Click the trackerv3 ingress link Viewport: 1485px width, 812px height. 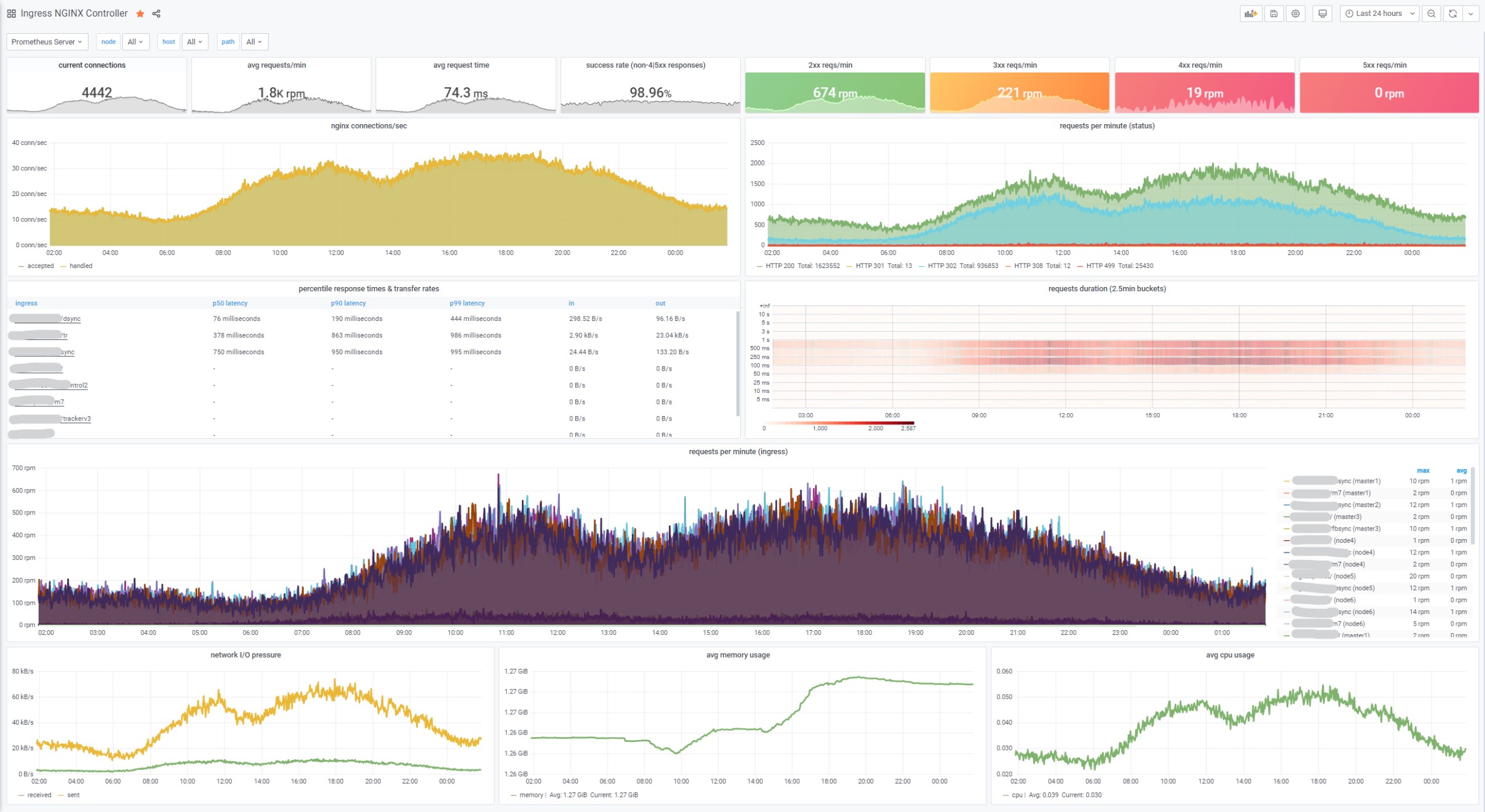coord(76,419)
